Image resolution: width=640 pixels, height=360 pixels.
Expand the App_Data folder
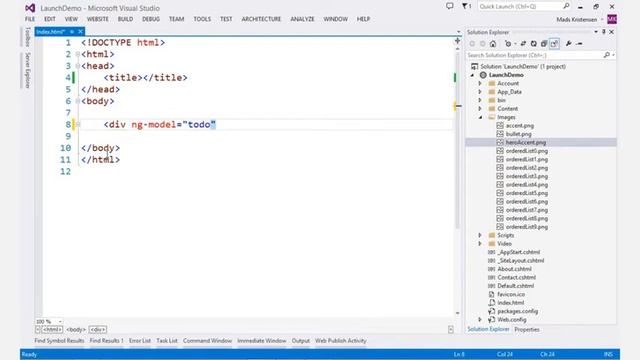(480, 92)
